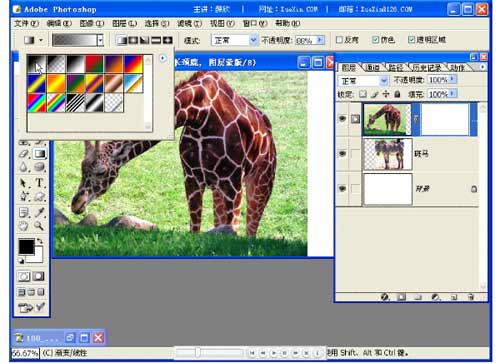Add layer style icon in Layers panel
The height and width of the screenshot is (363, 500).
385,297
